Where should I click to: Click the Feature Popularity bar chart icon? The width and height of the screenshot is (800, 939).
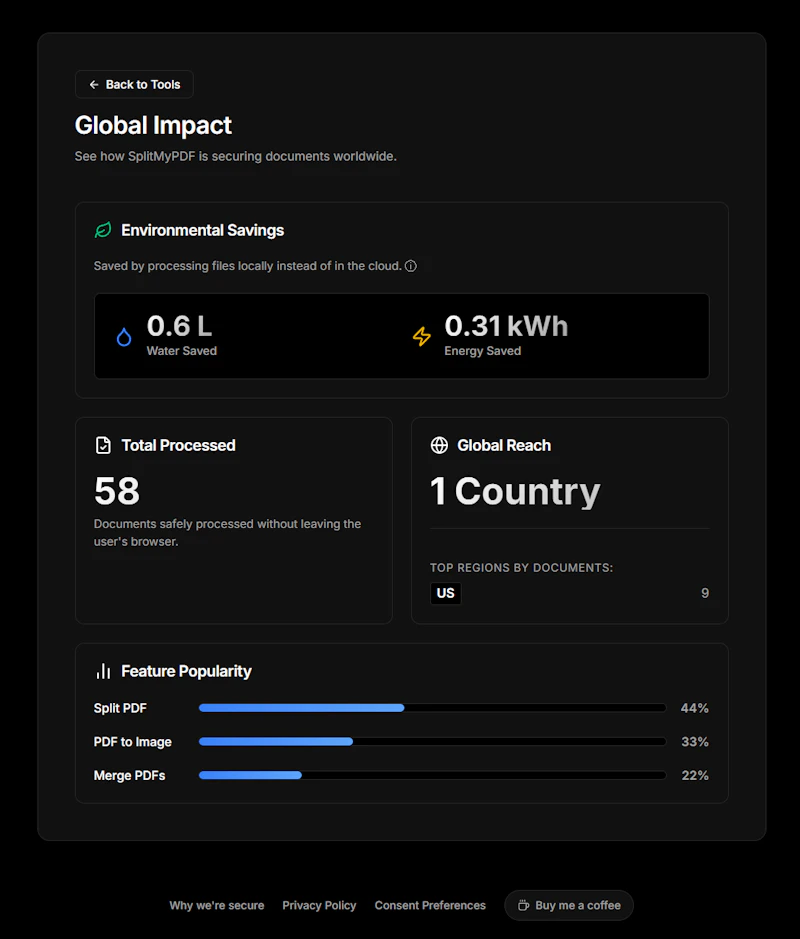[103, 671]
